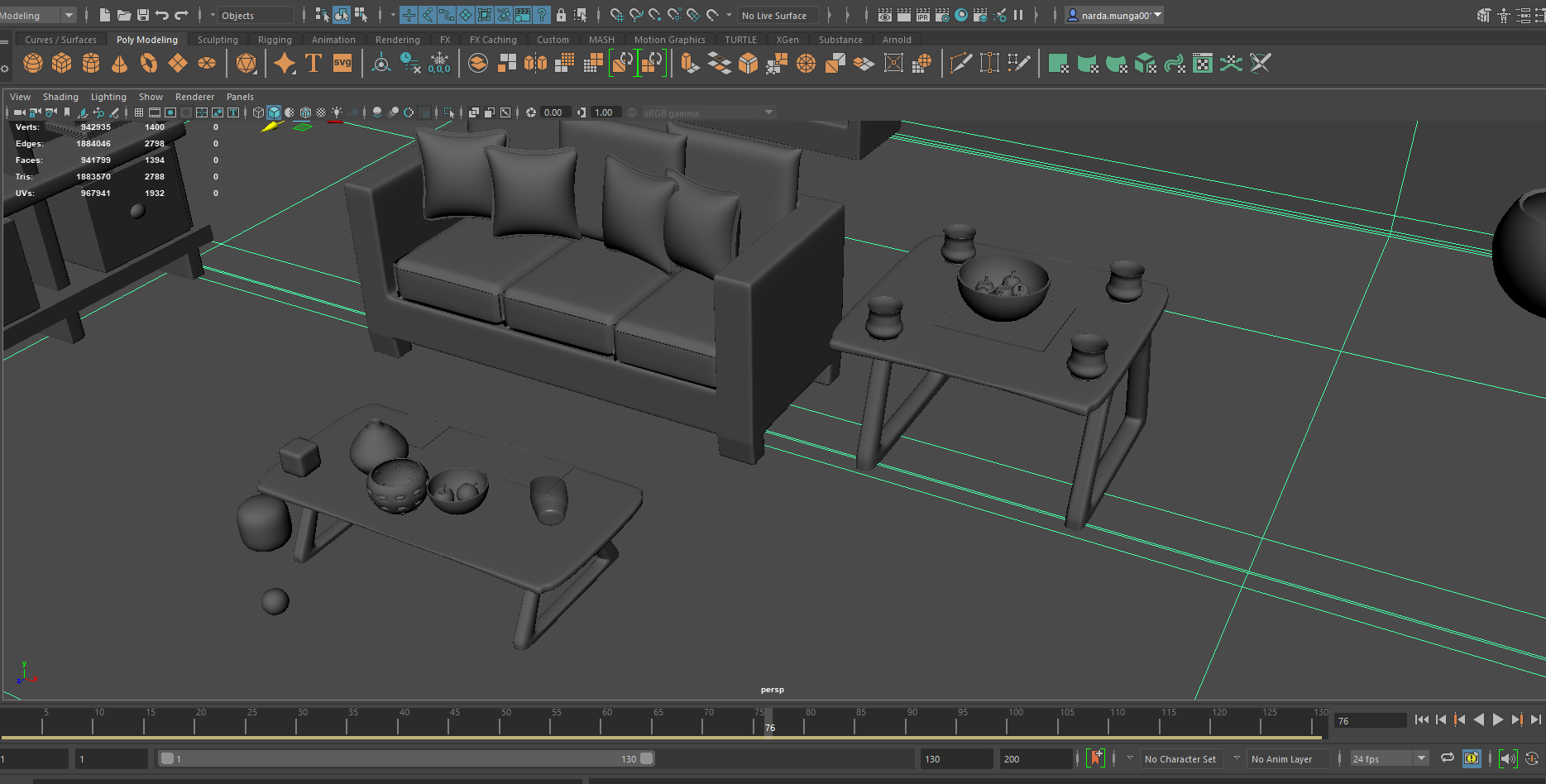Switch to the Rendering shelf tab
The image size is (1546, 784).
click(397, 39)
